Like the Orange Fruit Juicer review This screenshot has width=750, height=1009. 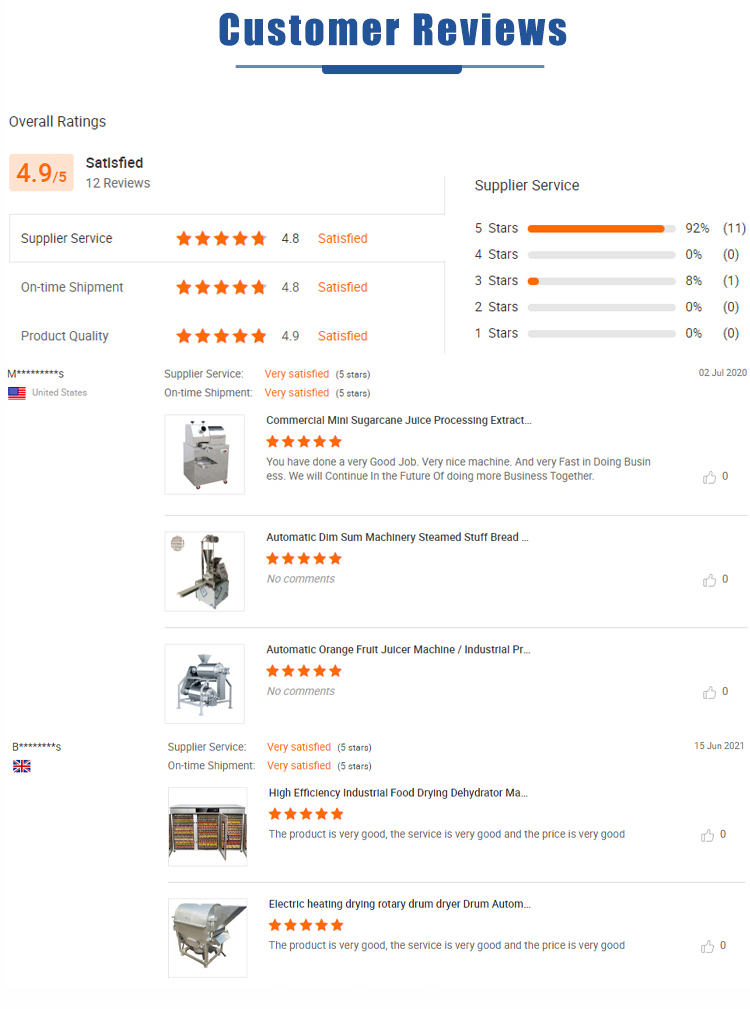(x=709, y=692)
